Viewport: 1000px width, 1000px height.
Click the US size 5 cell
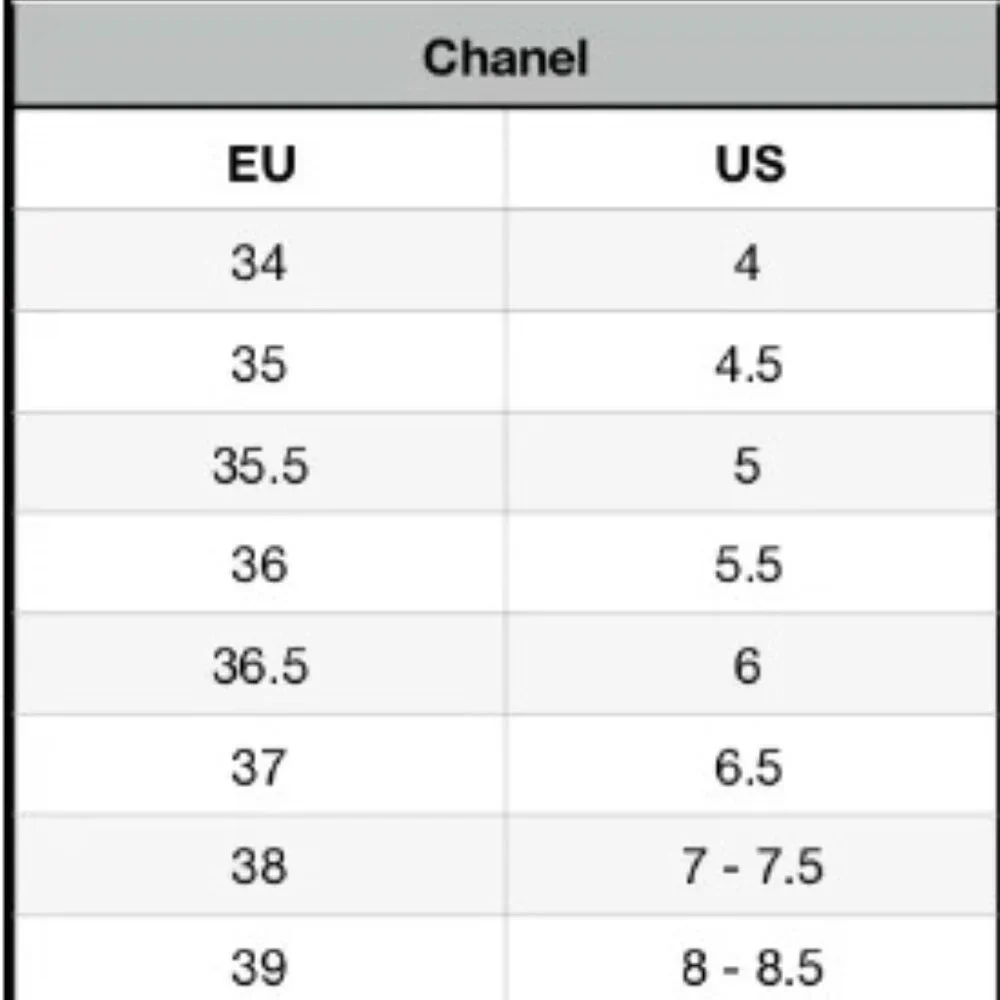[747, 466]
